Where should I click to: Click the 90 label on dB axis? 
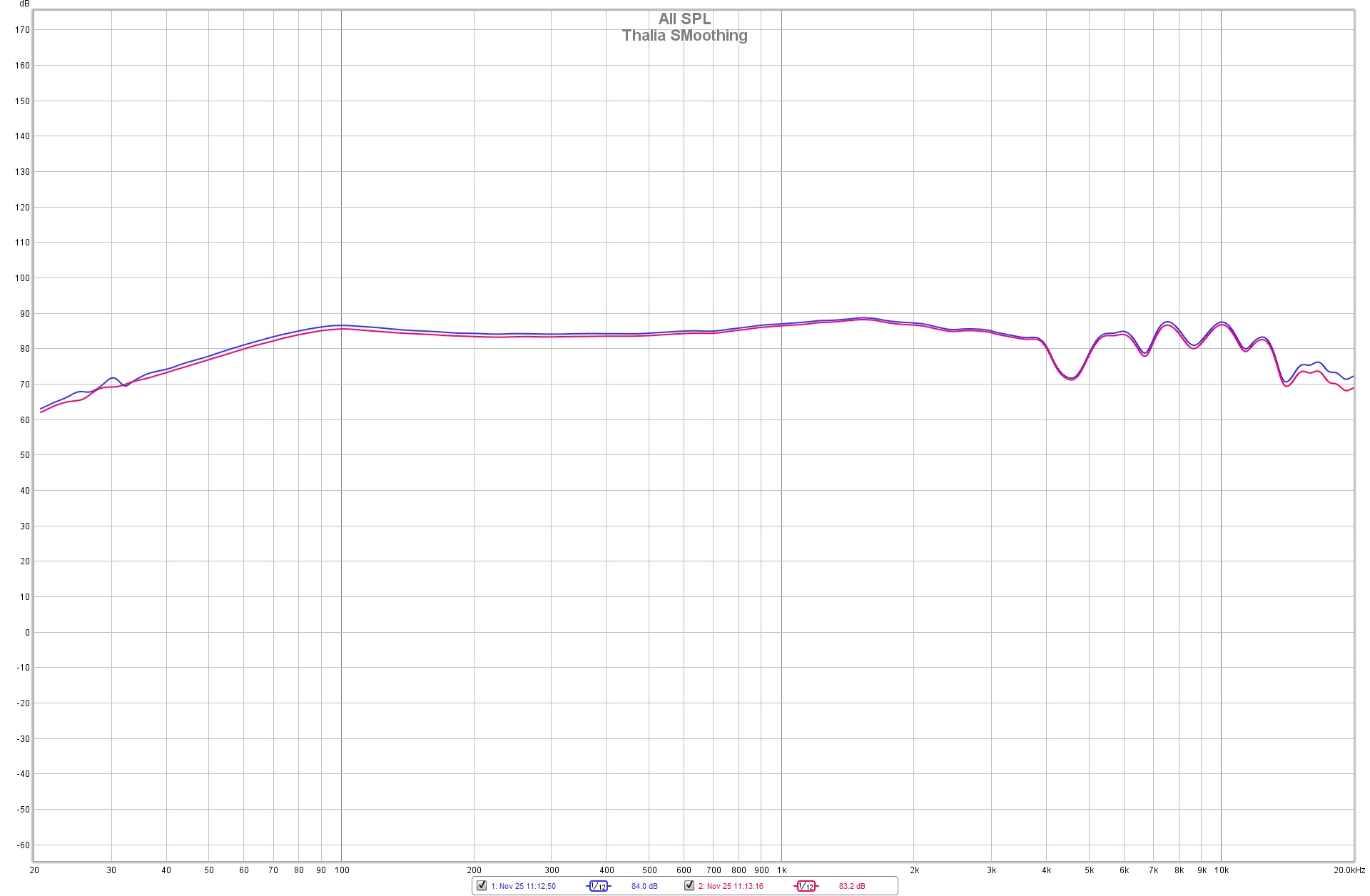point(25,314)
